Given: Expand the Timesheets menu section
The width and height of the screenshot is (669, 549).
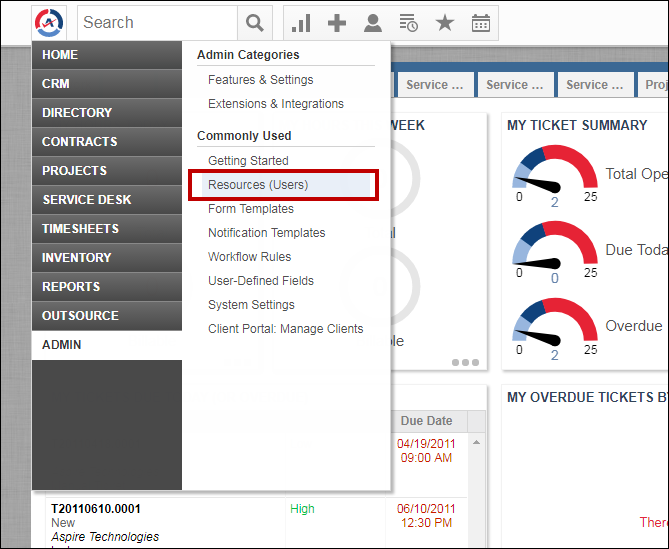Looking at the screenshot, I should click(106, 229).
